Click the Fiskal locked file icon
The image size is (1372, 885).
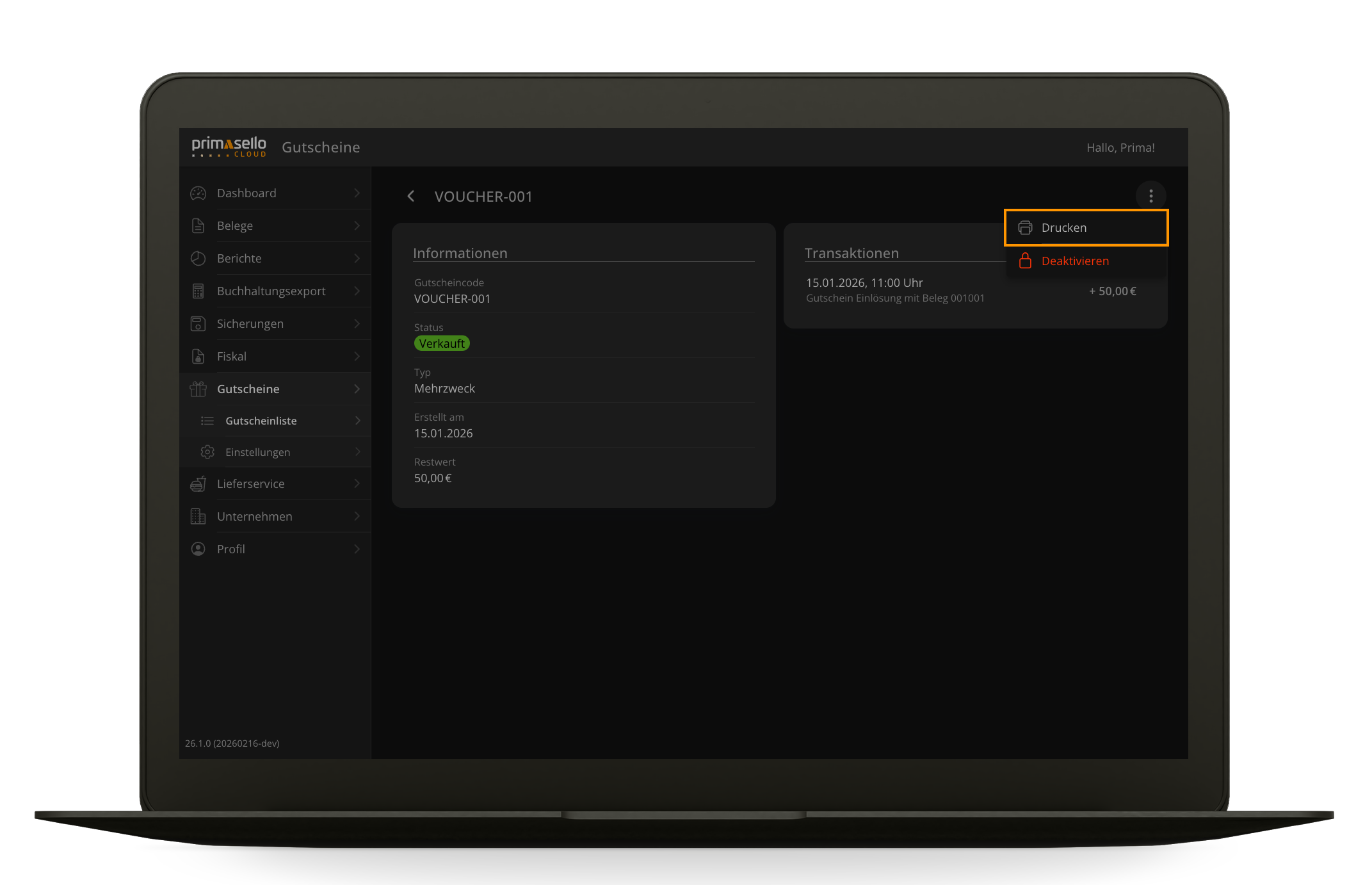point(198,356)
